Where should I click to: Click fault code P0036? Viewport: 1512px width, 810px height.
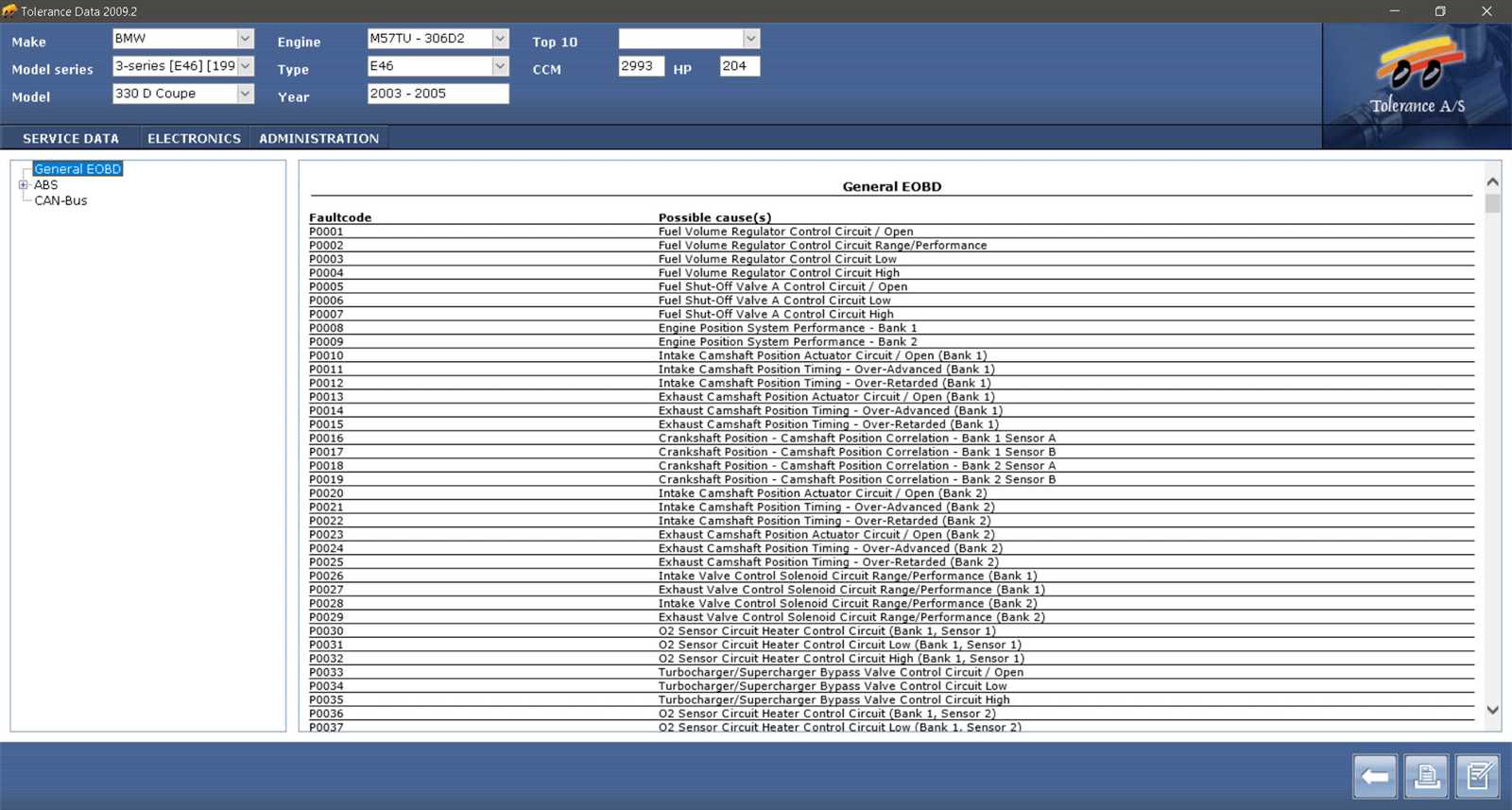click(326, 714)
